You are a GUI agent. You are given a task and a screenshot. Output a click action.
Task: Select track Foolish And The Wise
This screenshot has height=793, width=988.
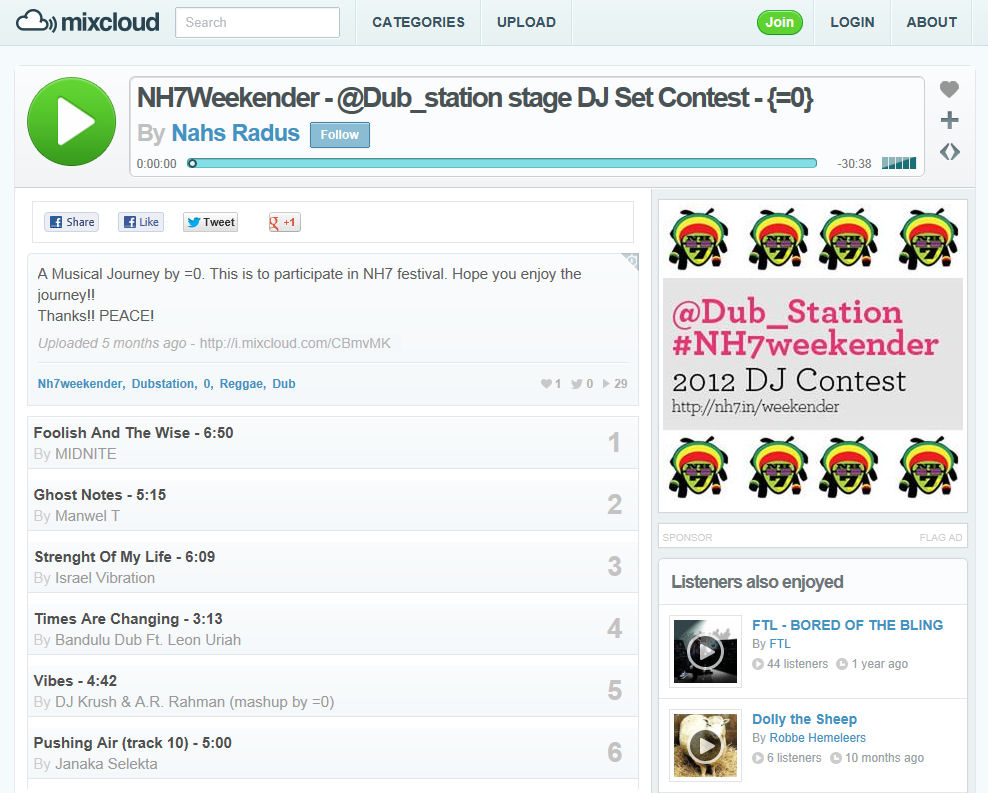pos(134,433)
